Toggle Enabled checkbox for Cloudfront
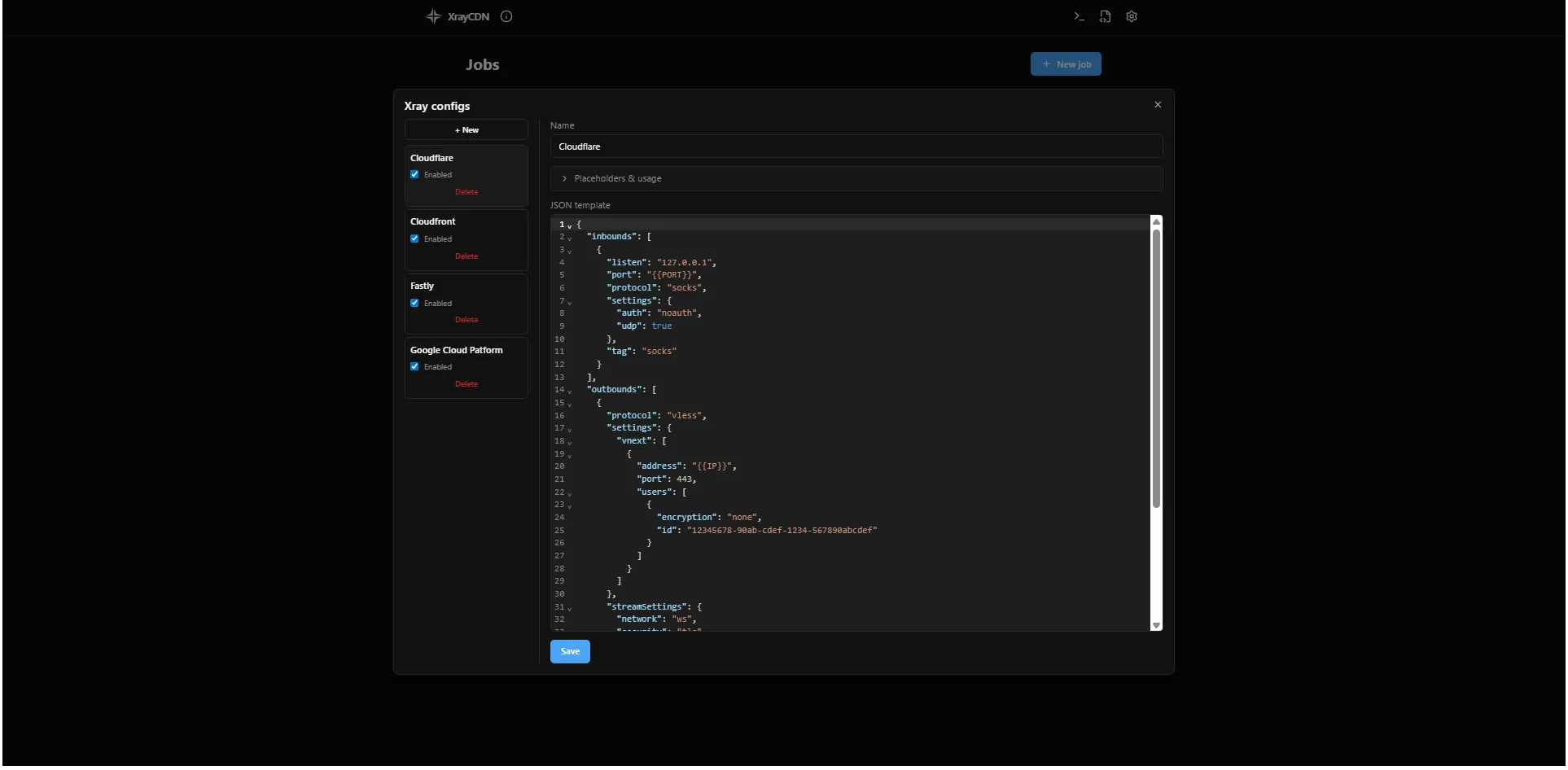Image resolution: width=1568 pixels, height=770 pixels. click(414, 239)
